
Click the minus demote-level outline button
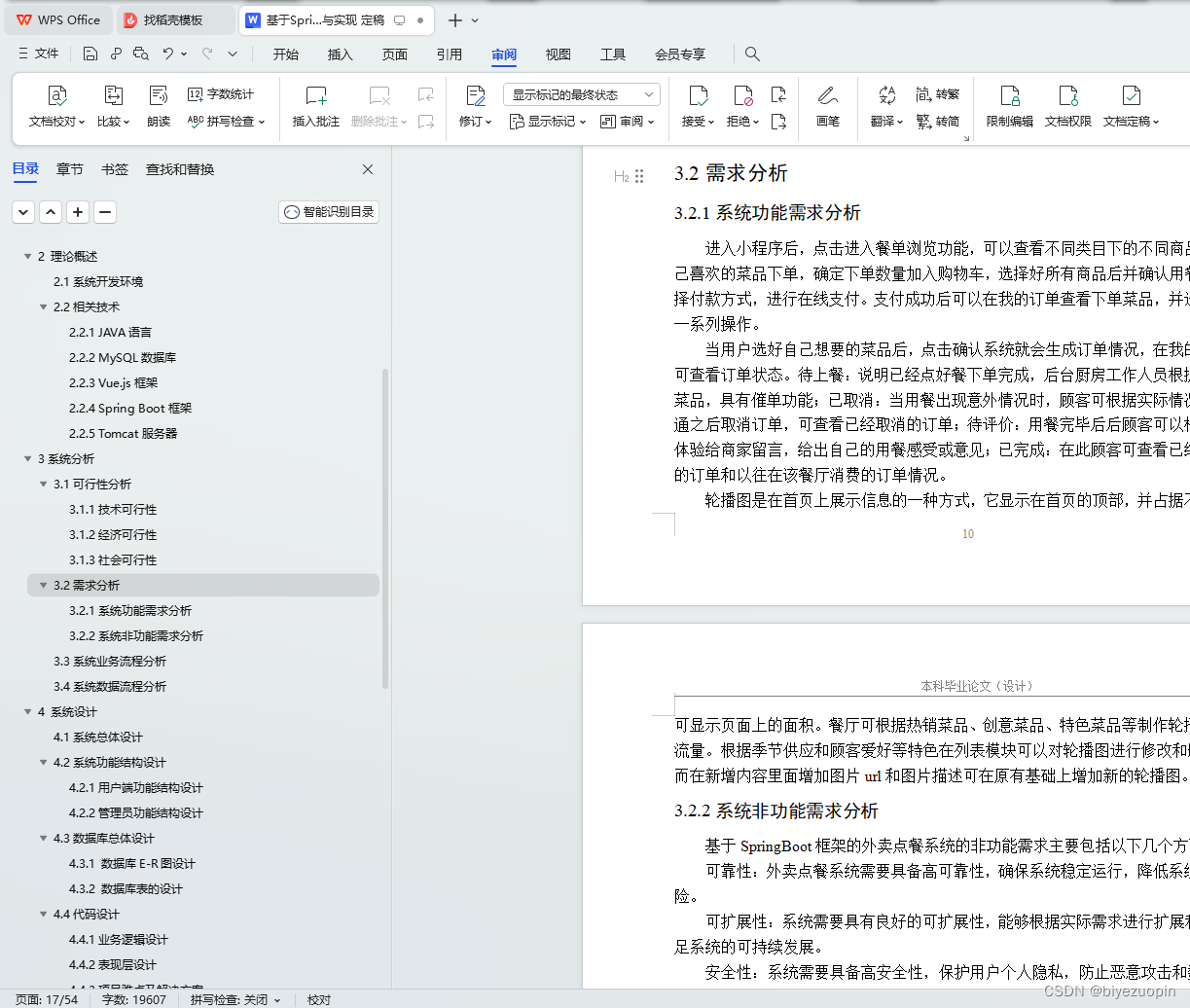[105, 212]
